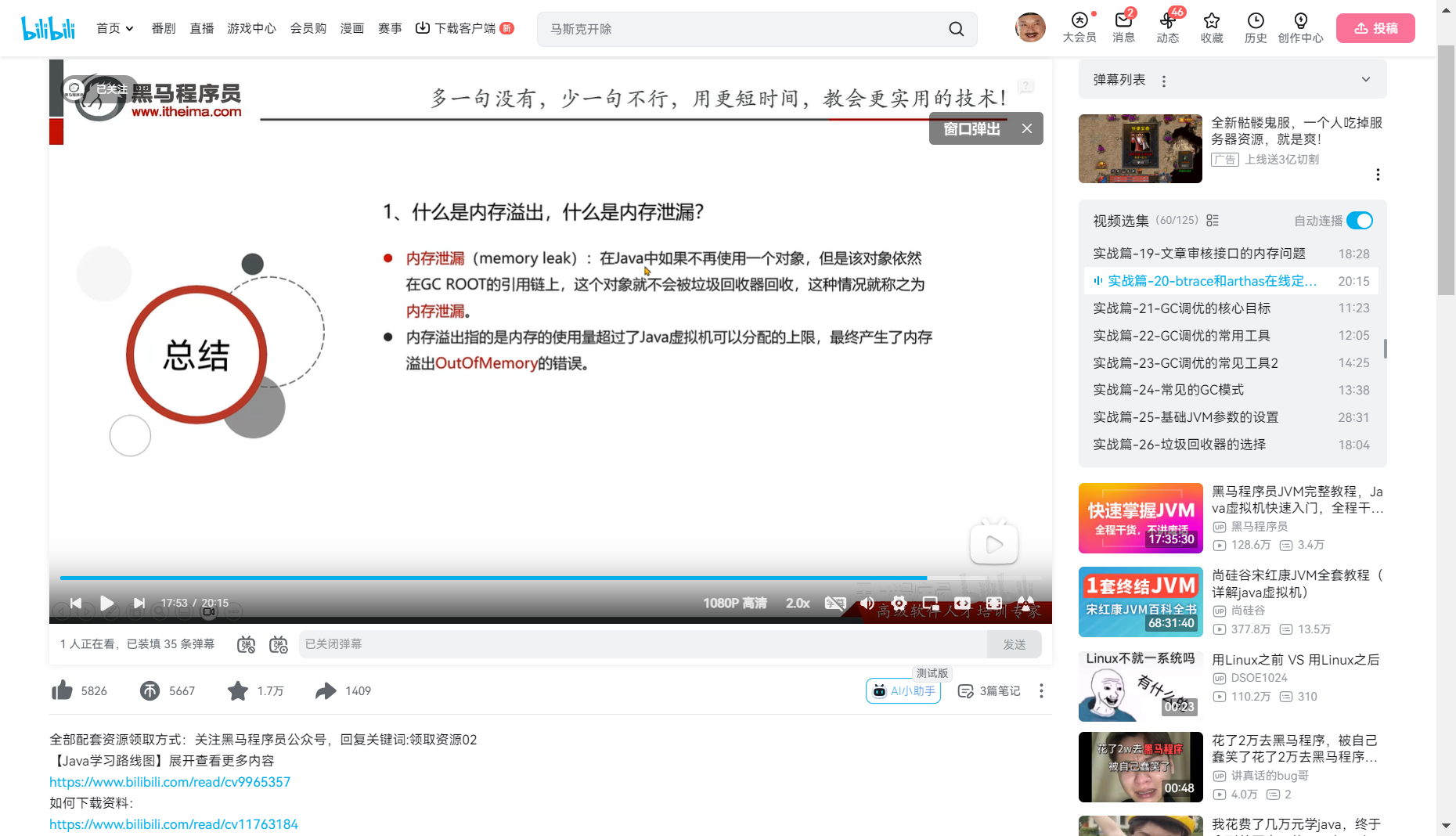Mute the video volume
The image size is (1456, 836).
click(867, 603)
